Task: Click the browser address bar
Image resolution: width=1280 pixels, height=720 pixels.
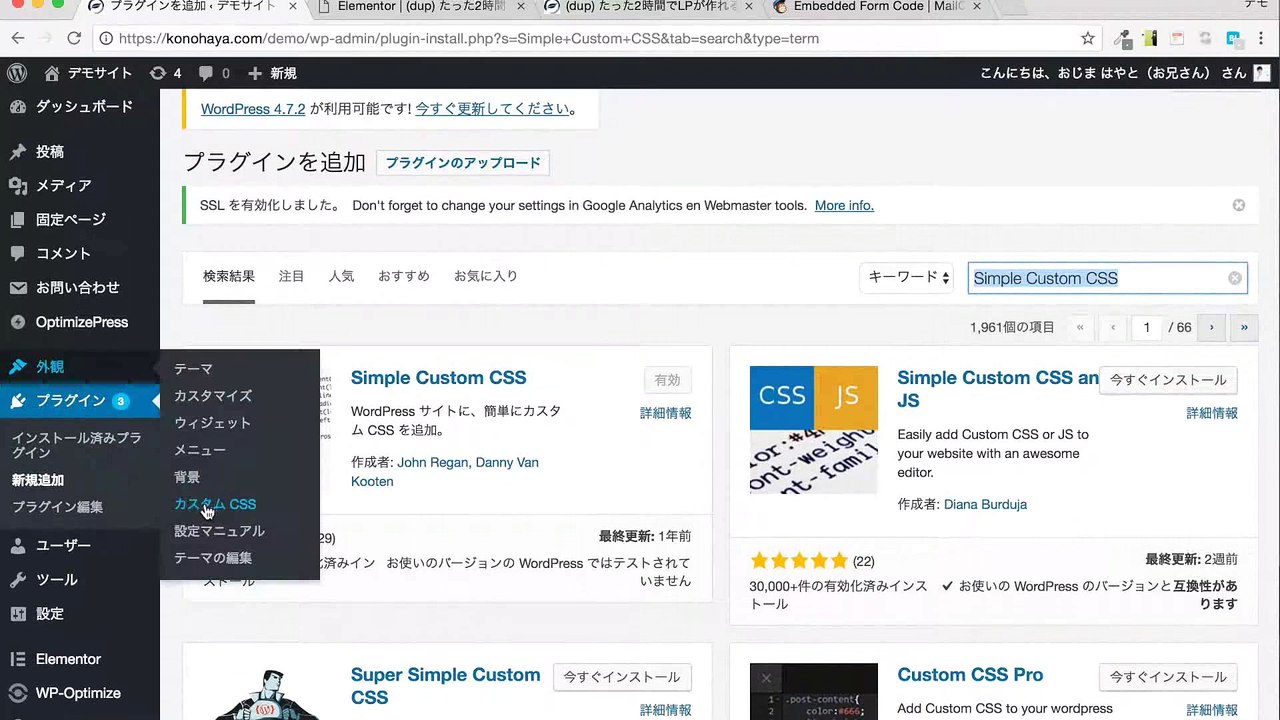Action: coord(590,39)
